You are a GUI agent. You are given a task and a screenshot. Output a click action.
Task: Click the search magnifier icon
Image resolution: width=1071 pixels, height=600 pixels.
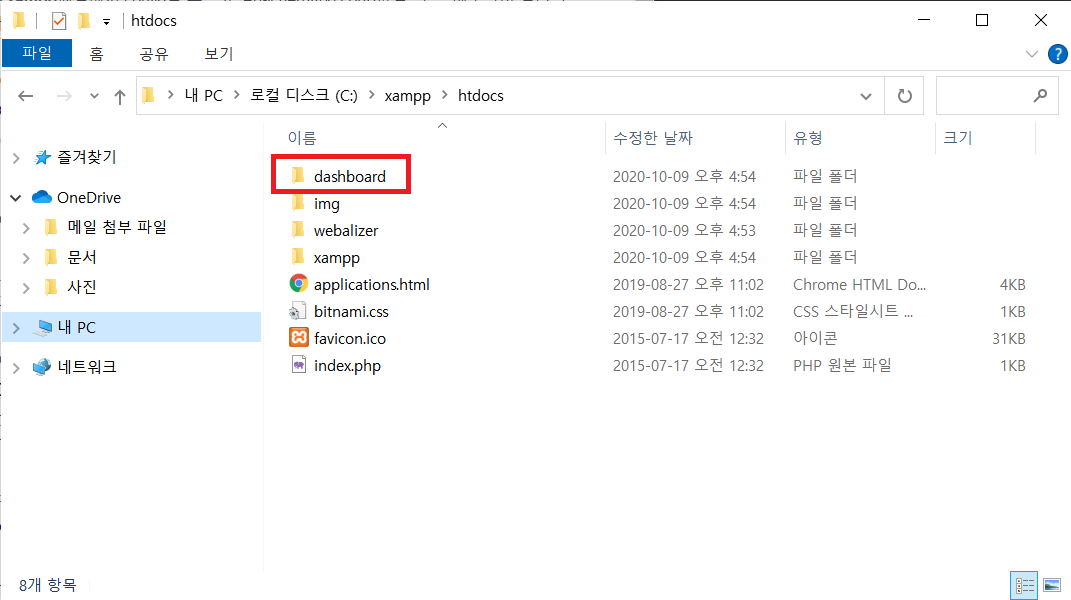tap(1040, 96)
